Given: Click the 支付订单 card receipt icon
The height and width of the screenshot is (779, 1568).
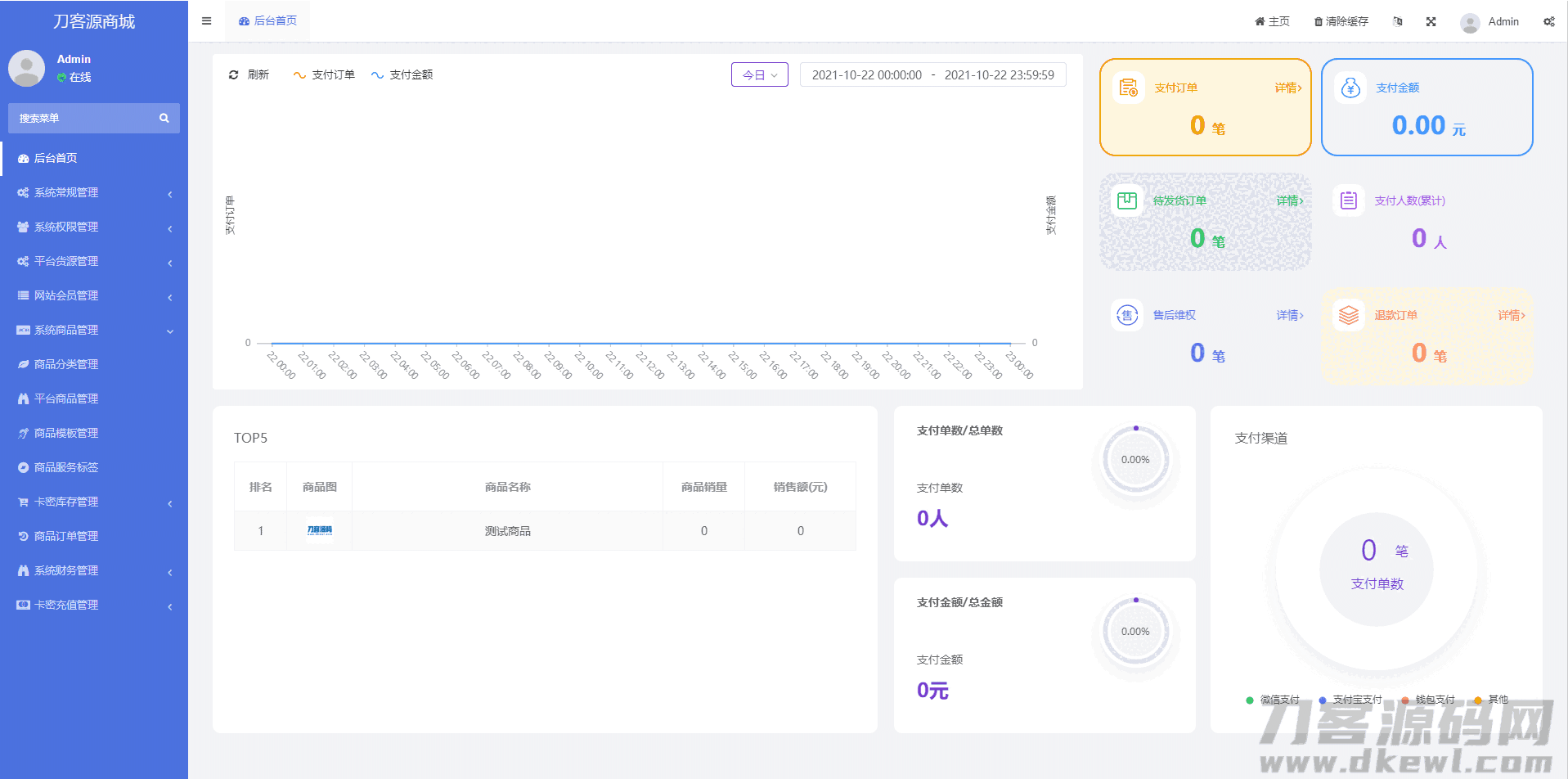Looking at the screenshot, I should point(1129,88).
